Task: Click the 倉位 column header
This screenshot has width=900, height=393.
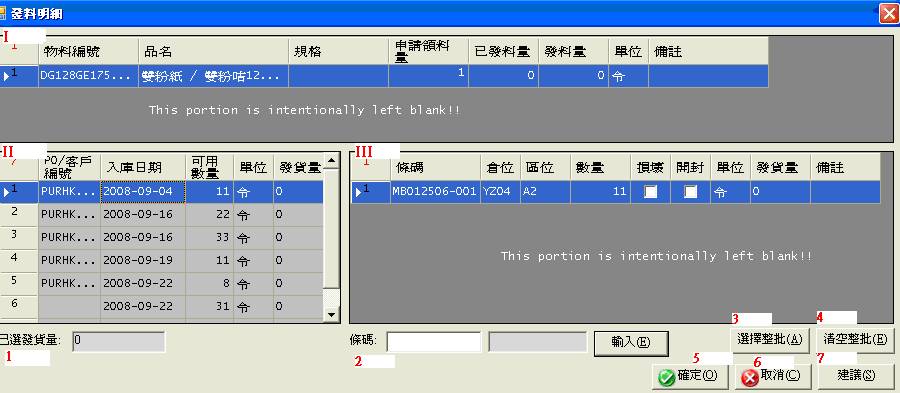Action: click(501, 168)
